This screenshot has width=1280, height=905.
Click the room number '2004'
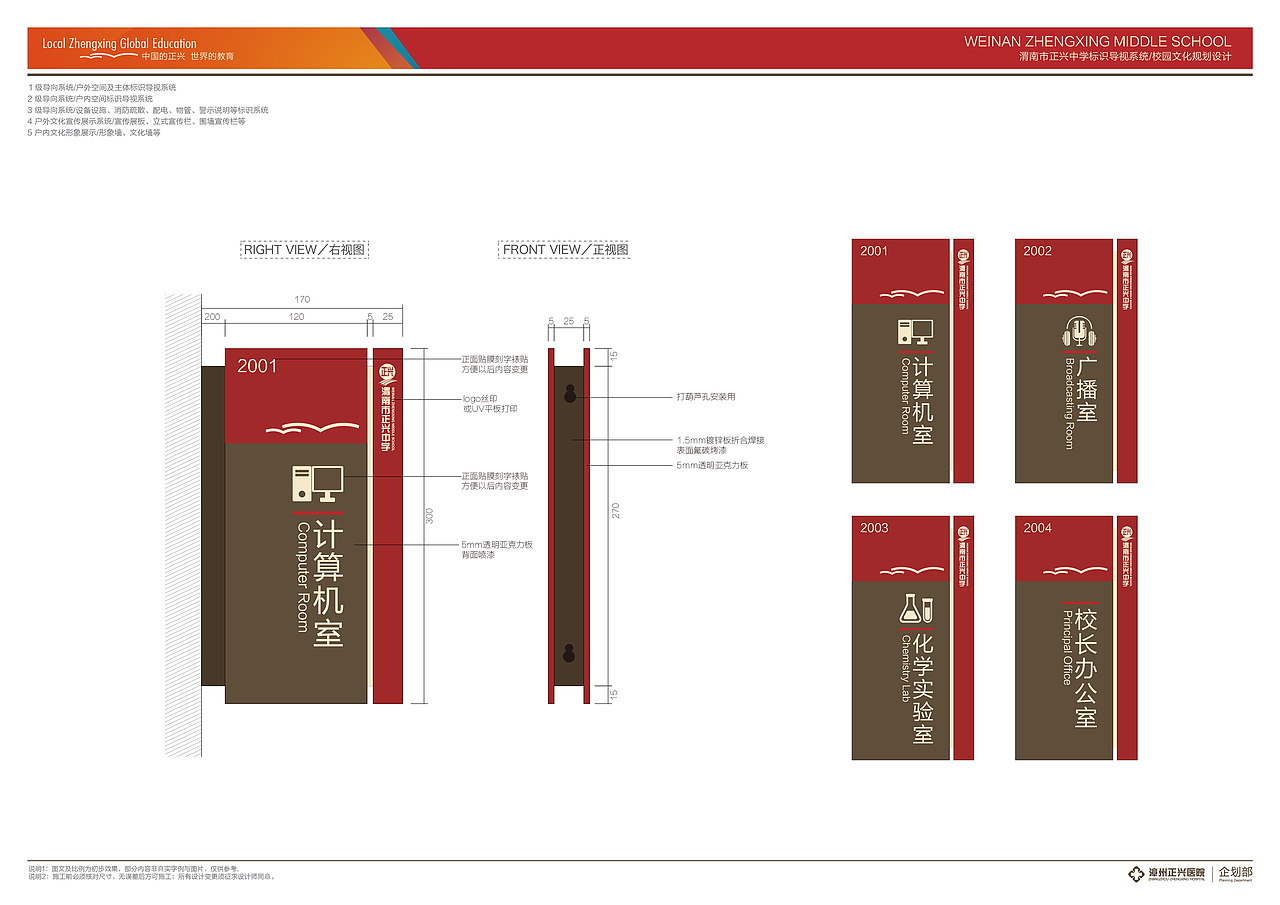pos(1038,528)
